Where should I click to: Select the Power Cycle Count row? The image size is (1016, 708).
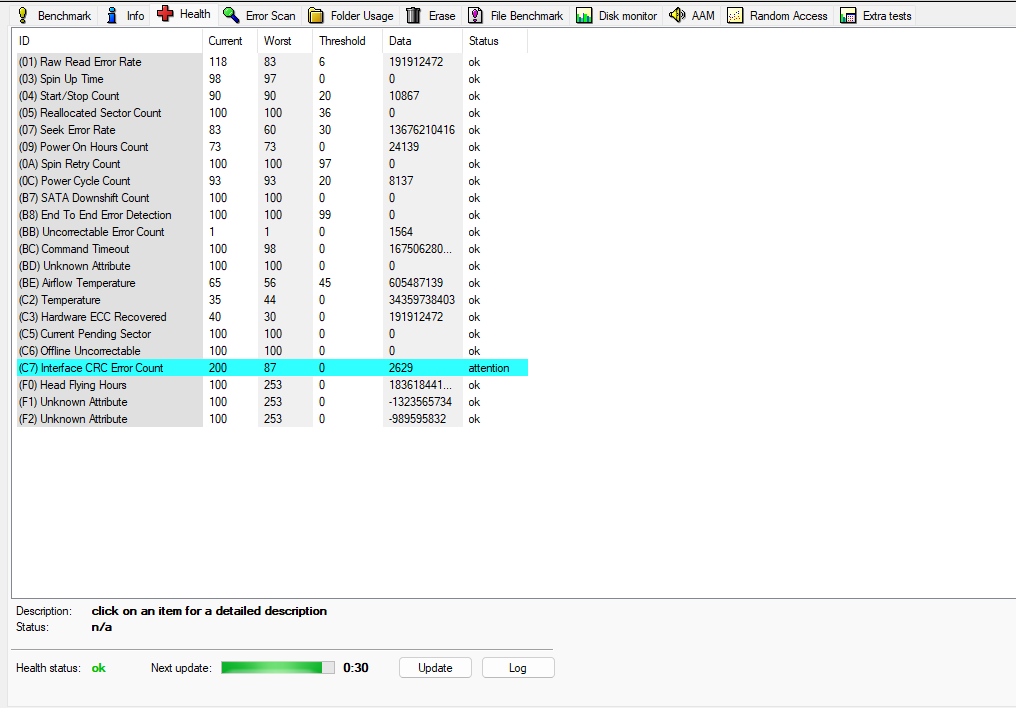272,181
